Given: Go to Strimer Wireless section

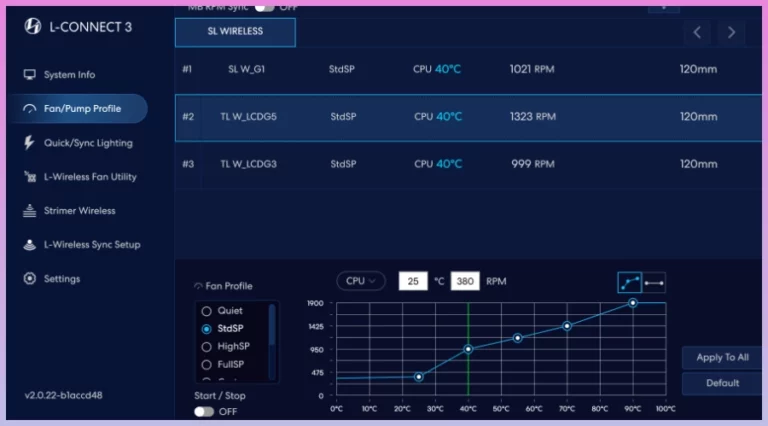Looking at the screenshot, I should [79, 211].
